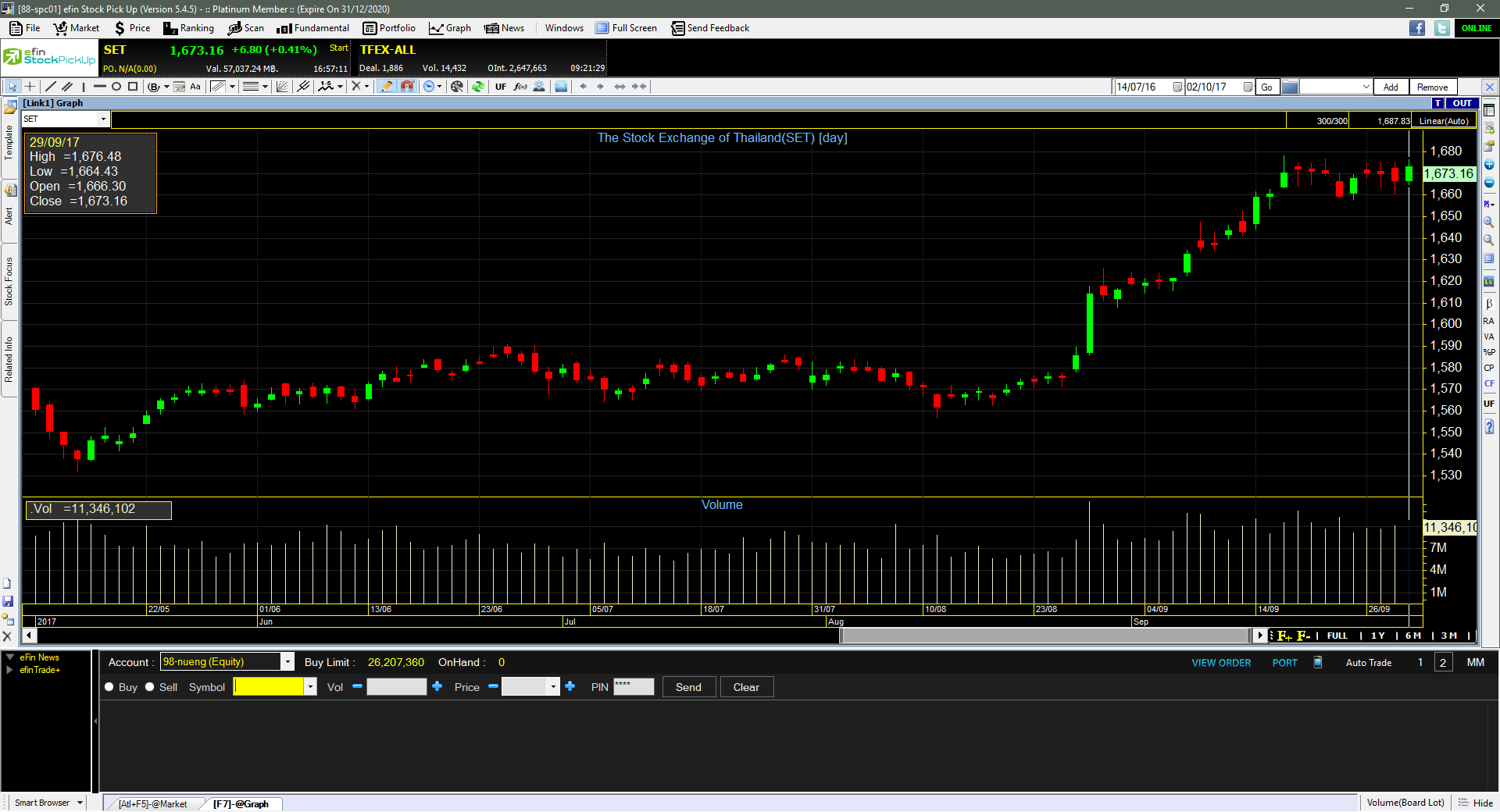Activate the crosshair cursor tool

30,87
